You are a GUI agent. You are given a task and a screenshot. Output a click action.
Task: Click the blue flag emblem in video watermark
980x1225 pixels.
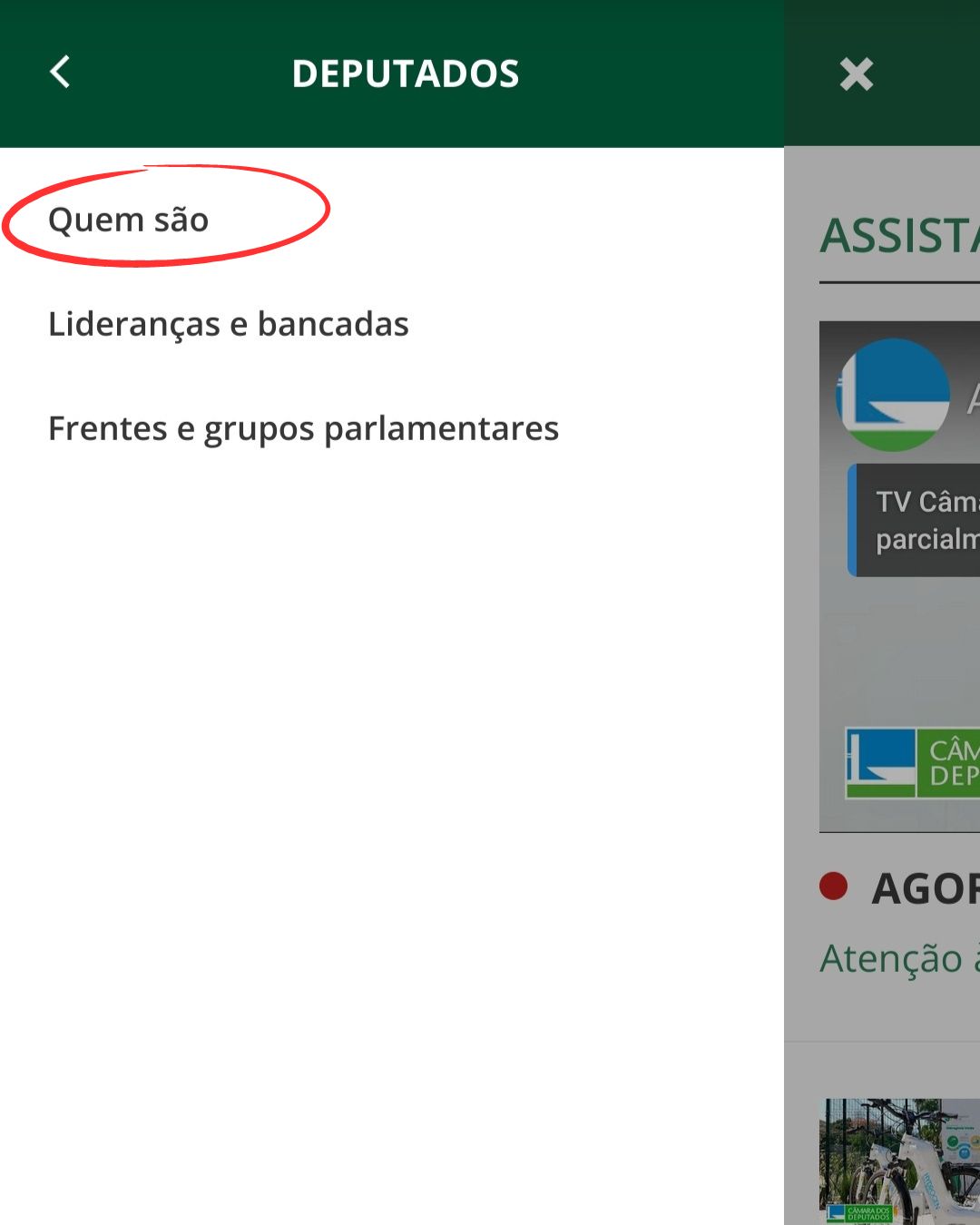[x=880, y=763]
